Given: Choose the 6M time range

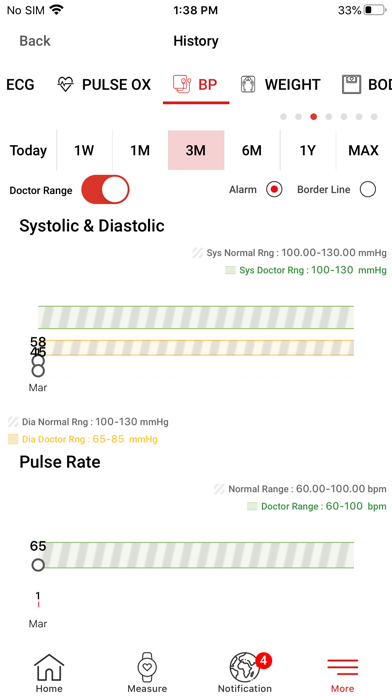Looking at the screenshot, I should [252, 150].
